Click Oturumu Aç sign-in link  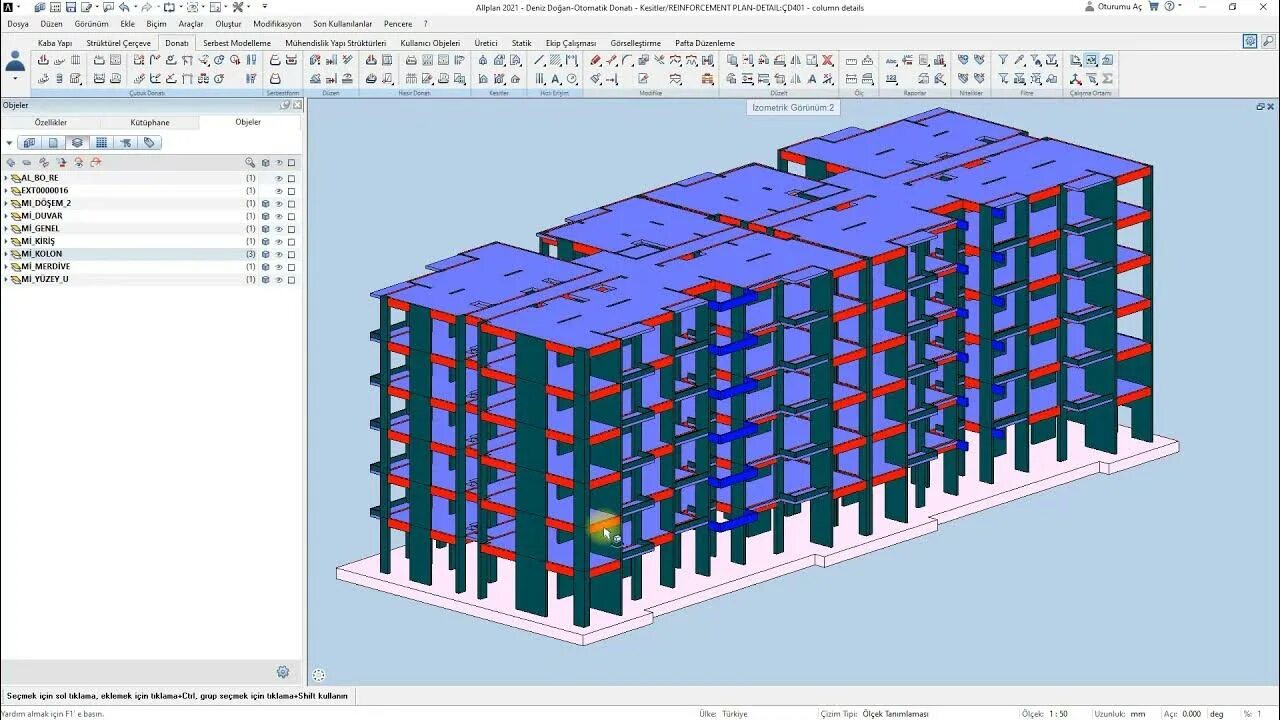tap(1120, 6)
